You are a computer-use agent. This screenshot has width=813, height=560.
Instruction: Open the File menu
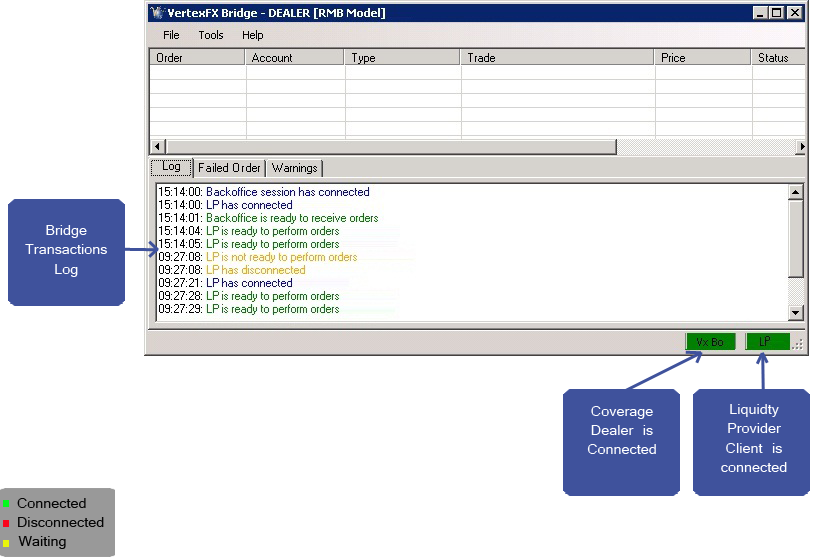[171, 35]
